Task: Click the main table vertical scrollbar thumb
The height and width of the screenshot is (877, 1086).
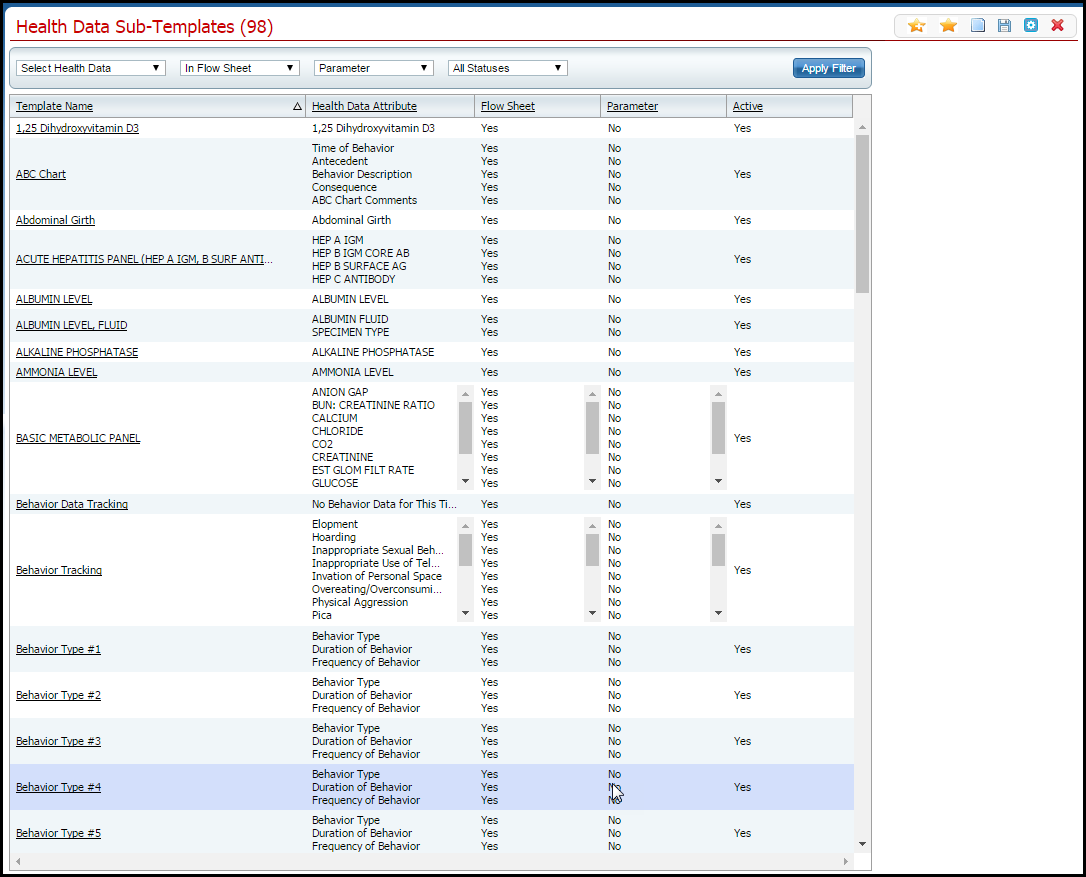Action: tap(862, 213)
